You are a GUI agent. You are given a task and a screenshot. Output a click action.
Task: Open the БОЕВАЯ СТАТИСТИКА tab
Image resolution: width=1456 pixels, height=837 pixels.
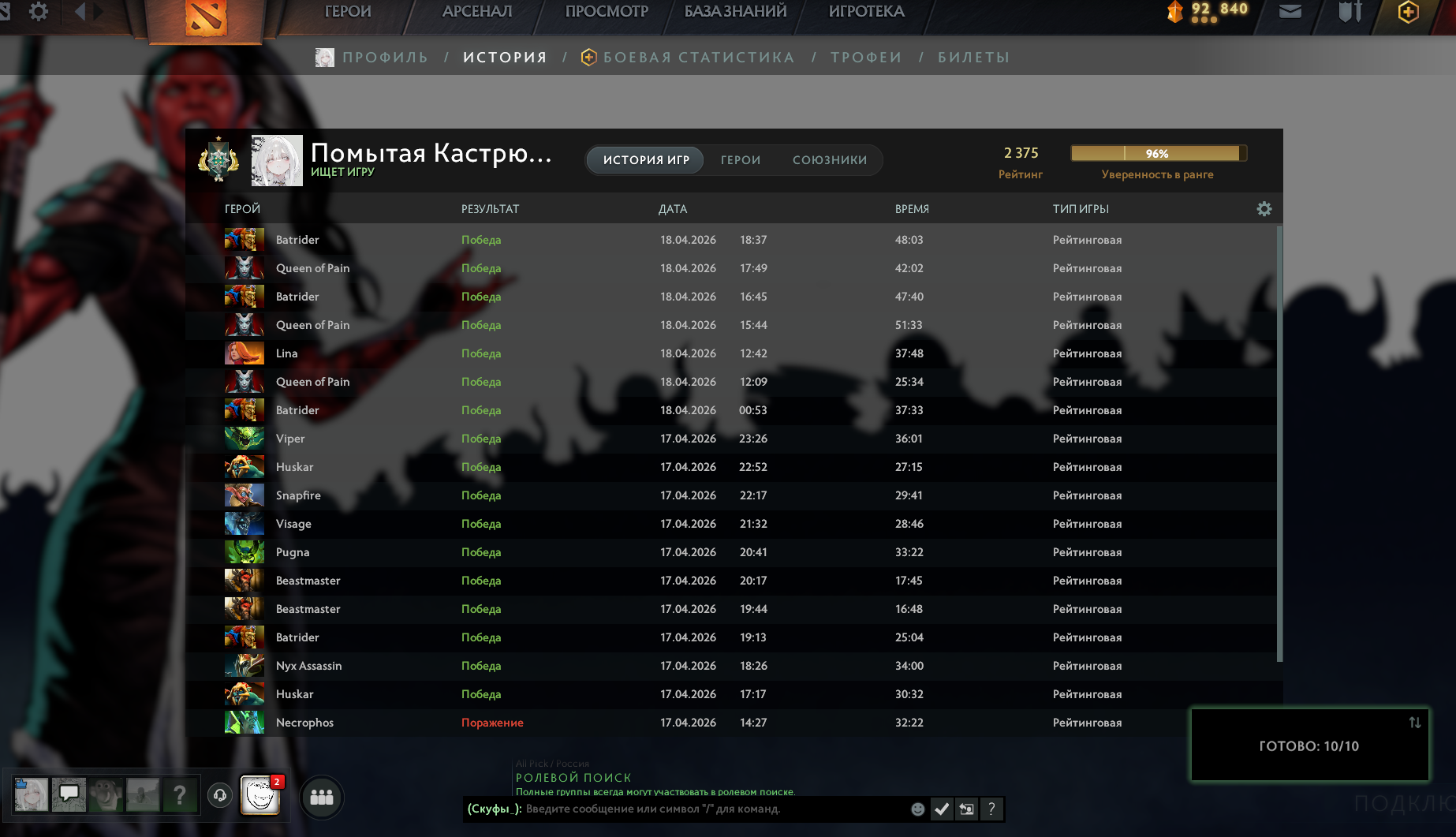click(x=699, y=58)
